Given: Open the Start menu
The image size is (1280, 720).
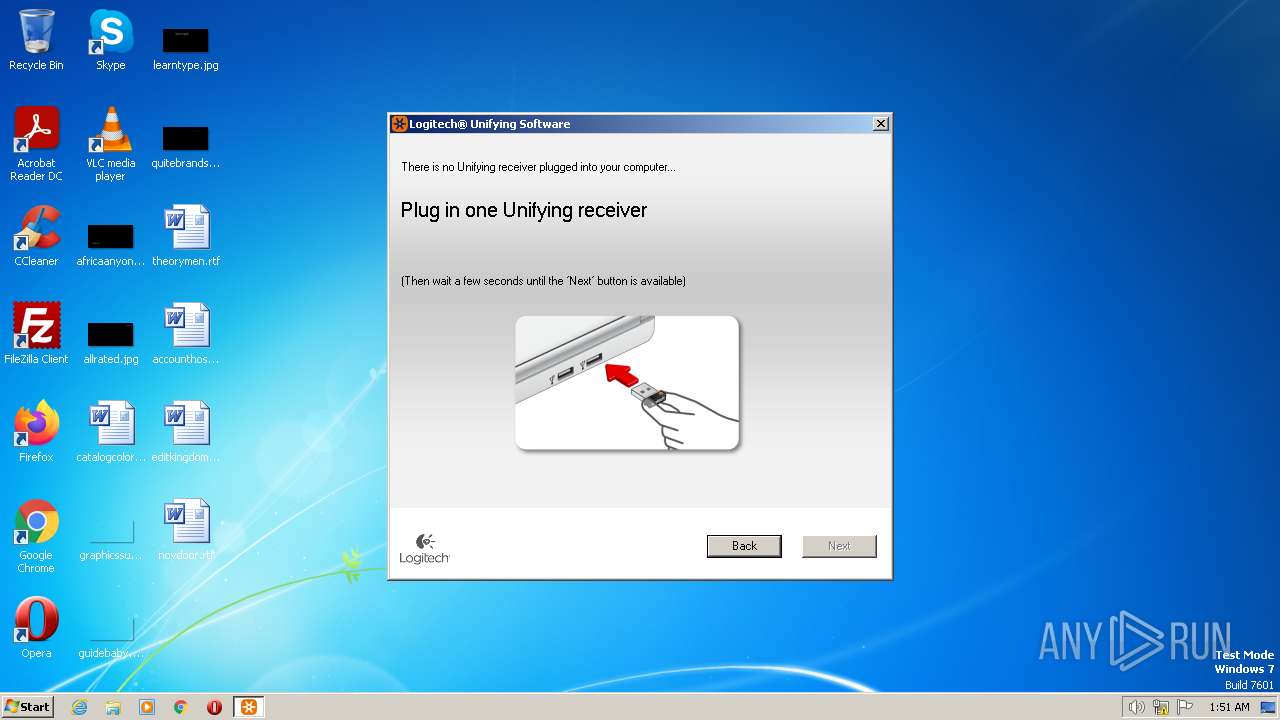Looking at the screenshot, I should pyautogui.click(x=27, y=707).
